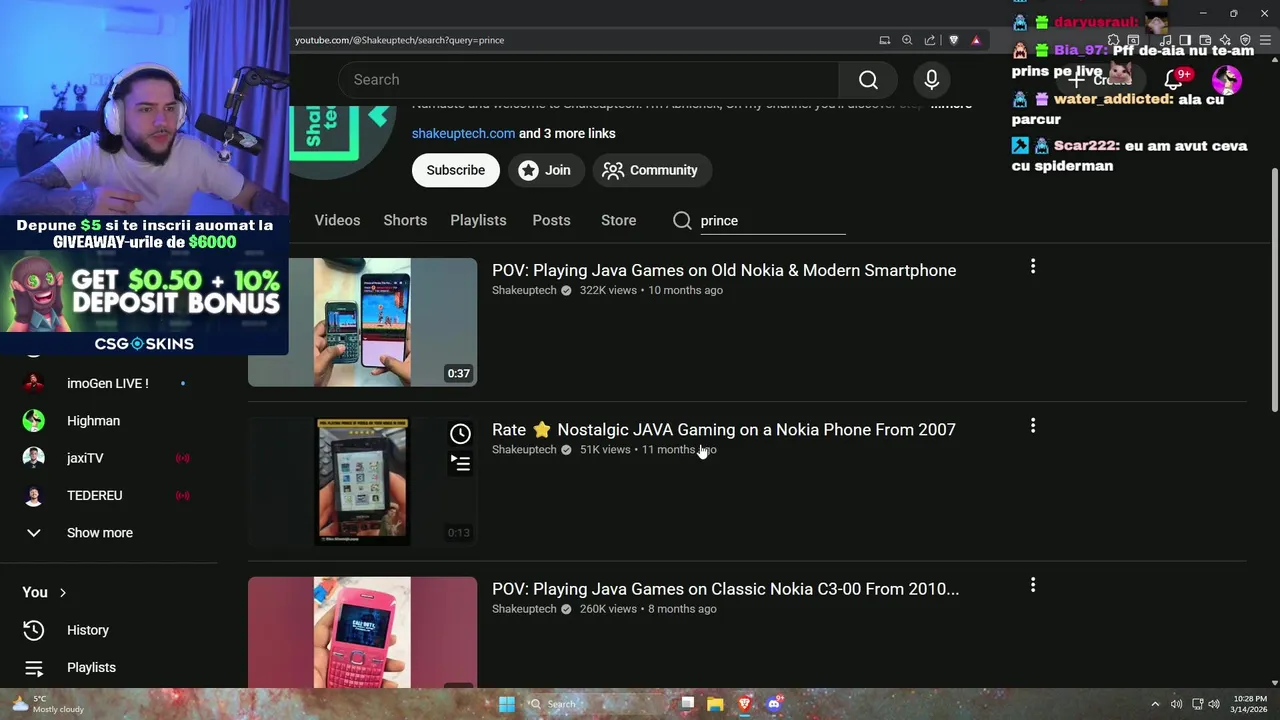Screen dimensions: 1280x720
Task: Click the taskbar Search box
Action: coord(598,704)
